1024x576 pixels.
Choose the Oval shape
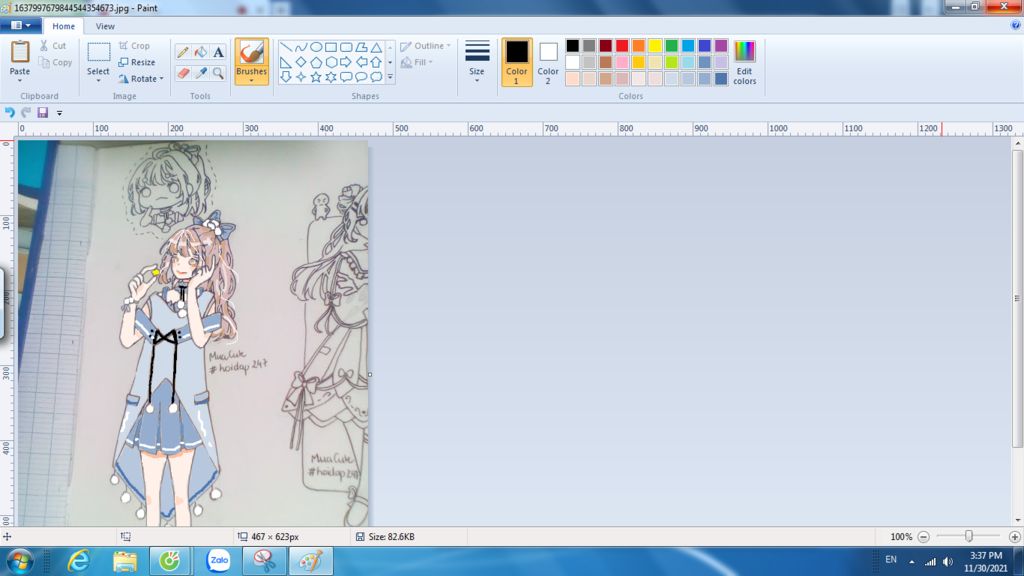315,47
